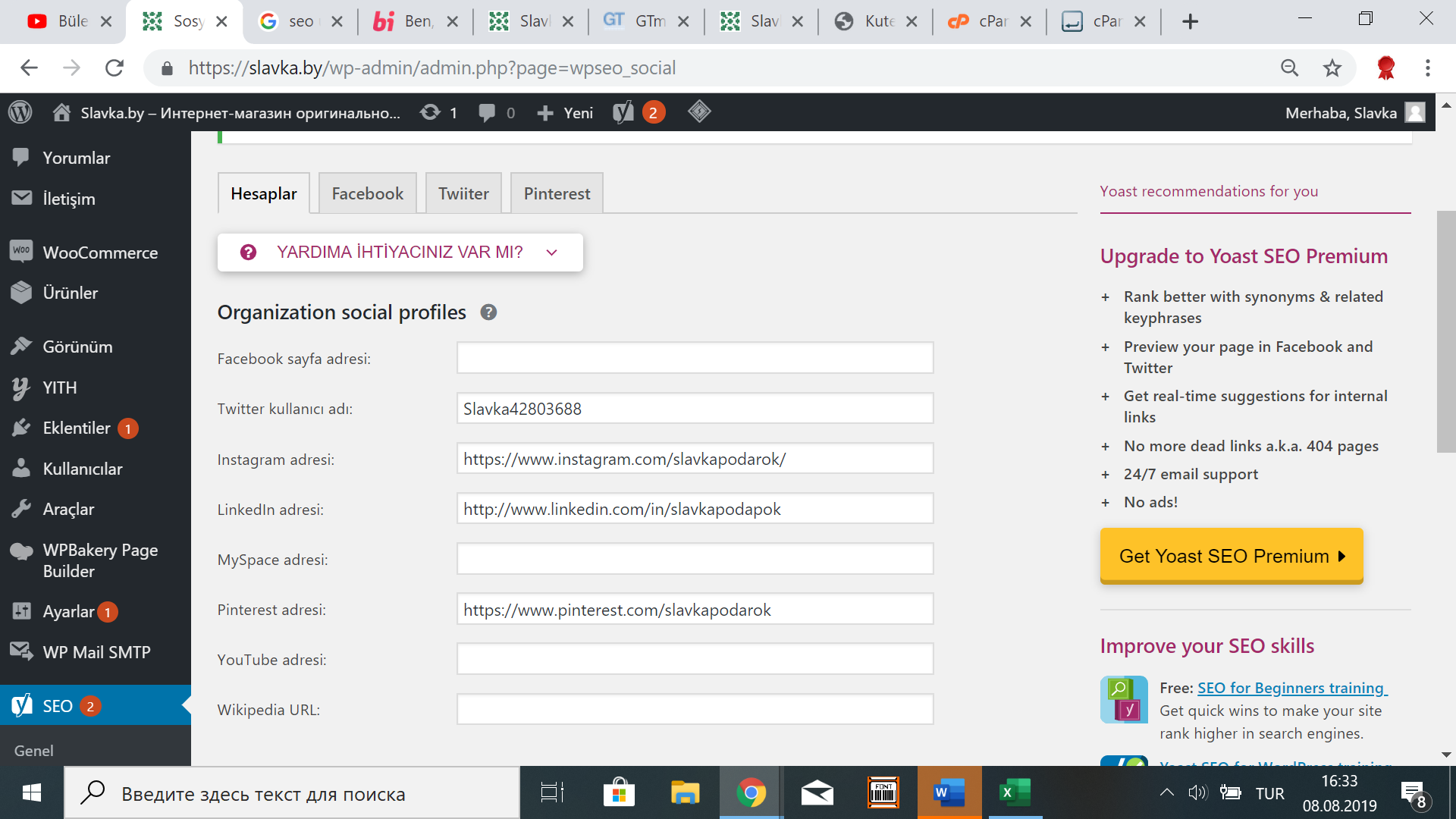1456x819 pixels.
Task: Click the zoom magnifier icon in address bar
Action: pyautogui.click(x=1289, y=68)
